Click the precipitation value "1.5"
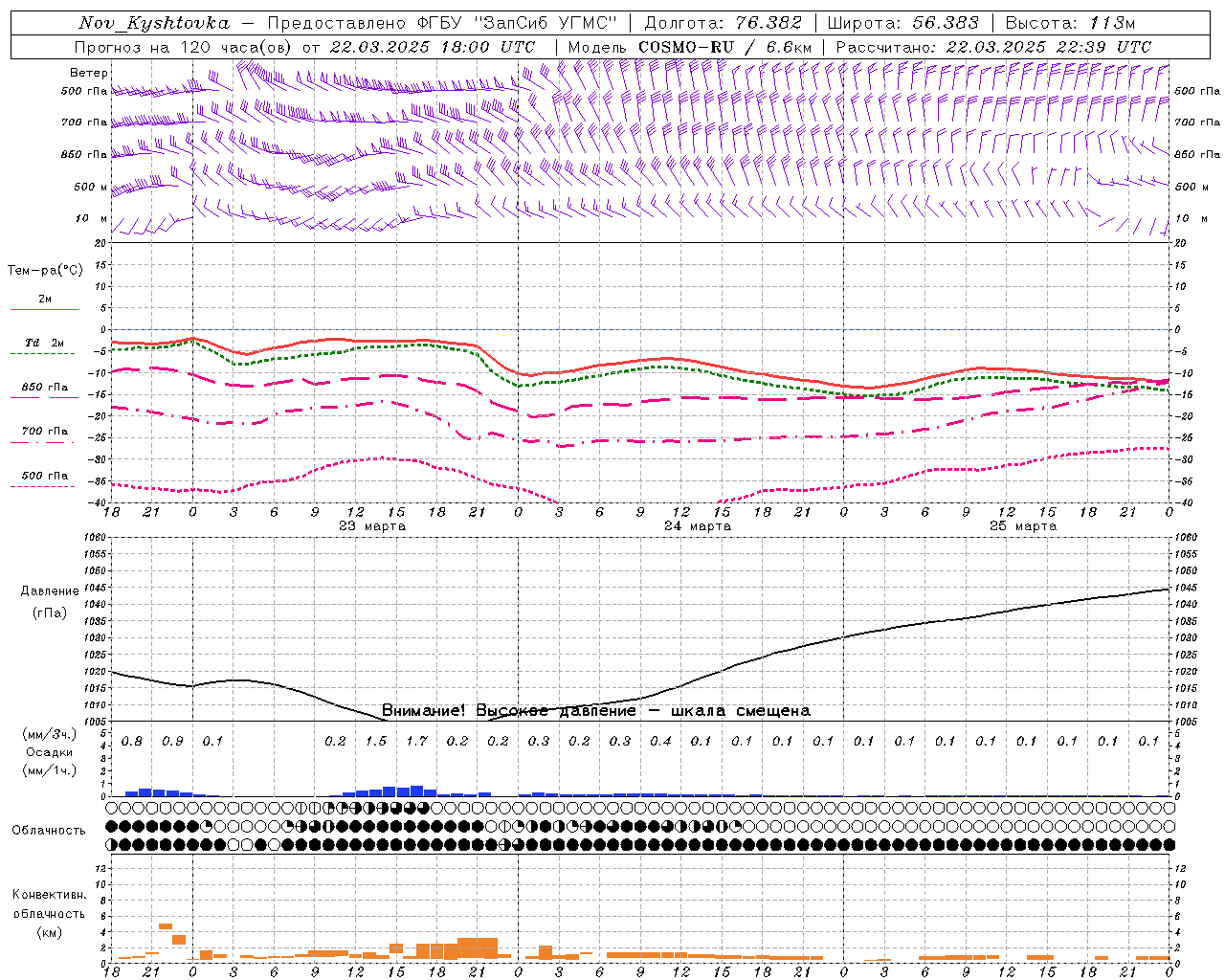 (x=376, y=741)
